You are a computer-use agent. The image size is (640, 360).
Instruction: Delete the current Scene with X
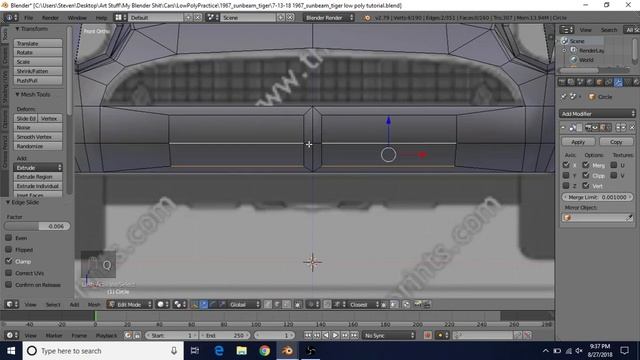(x=290, y=18)
